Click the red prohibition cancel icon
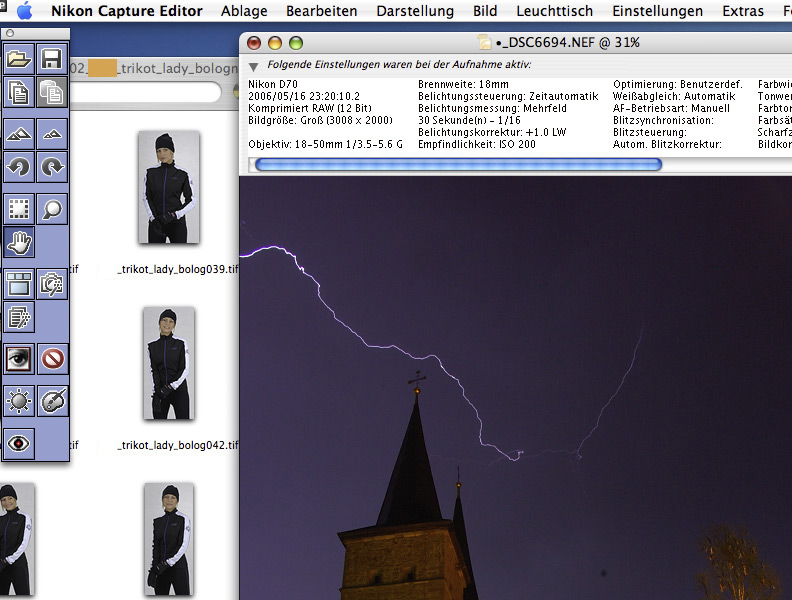The image size is (792, 600). (52, 358)
